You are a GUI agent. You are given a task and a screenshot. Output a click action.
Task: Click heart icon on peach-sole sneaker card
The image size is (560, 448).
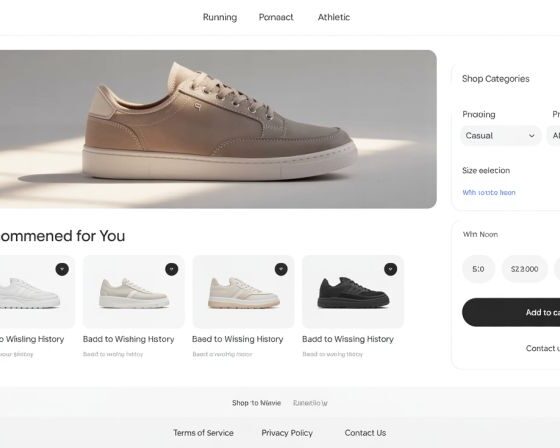click(281, 269)
